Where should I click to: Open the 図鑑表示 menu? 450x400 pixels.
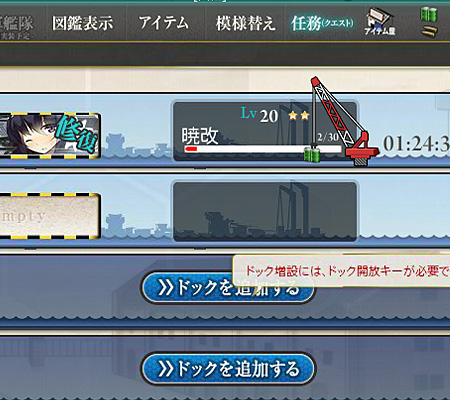tap(82, 23)
